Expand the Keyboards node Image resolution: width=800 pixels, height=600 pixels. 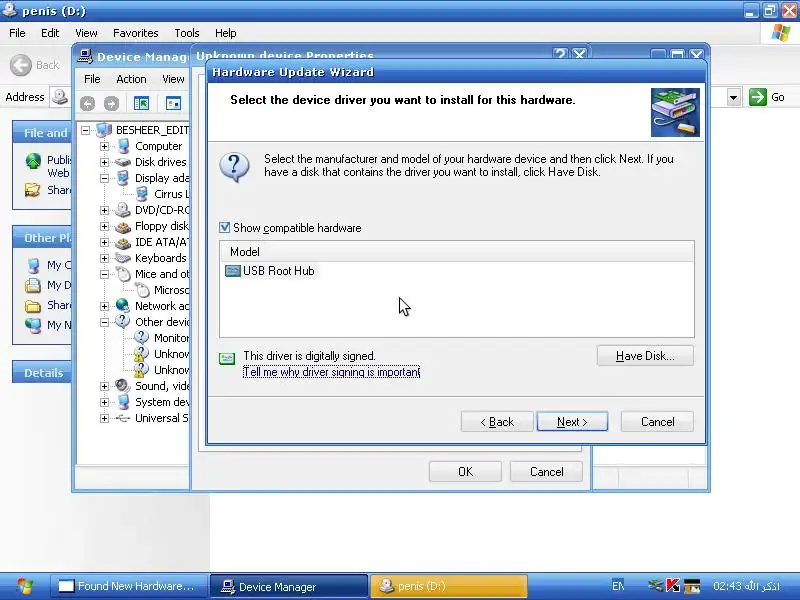[x=105, y=258]
